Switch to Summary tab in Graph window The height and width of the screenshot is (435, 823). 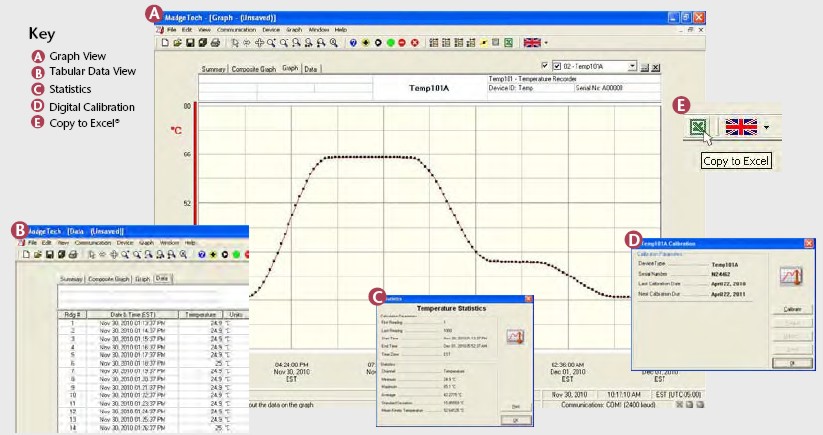pyautogui.click(x=213, y=69)
